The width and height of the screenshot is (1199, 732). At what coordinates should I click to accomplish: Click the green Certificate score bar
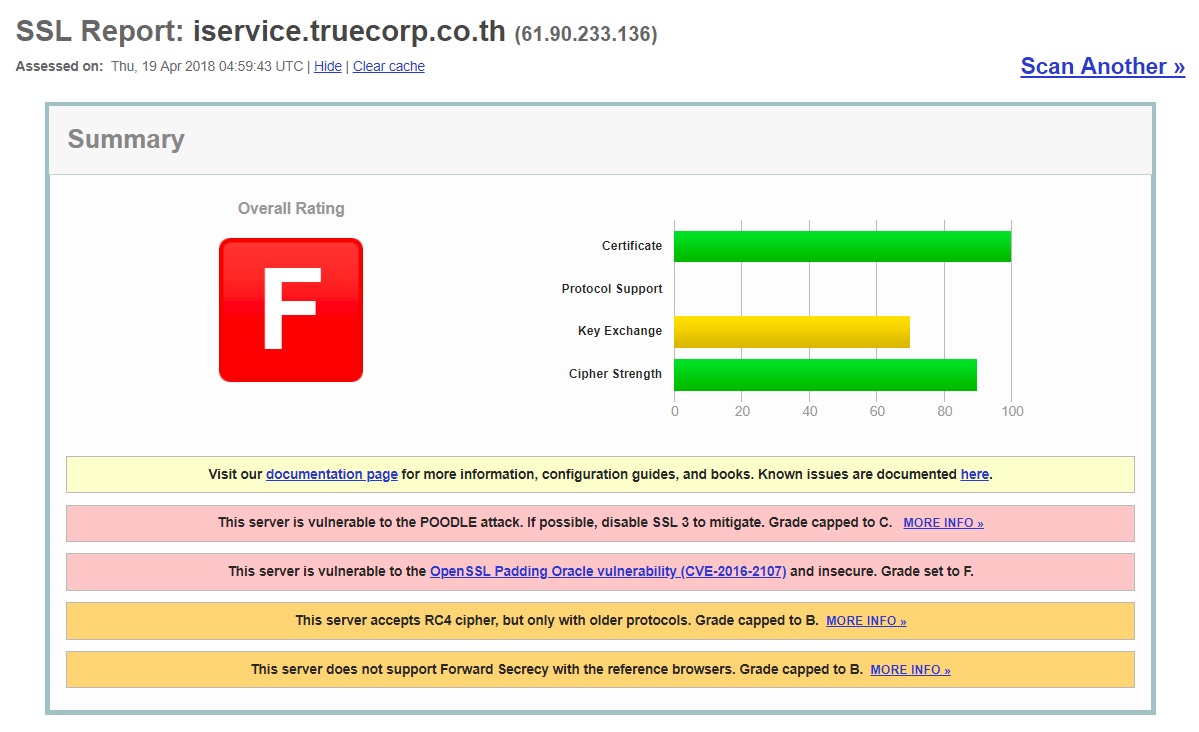tap(842, 246)
